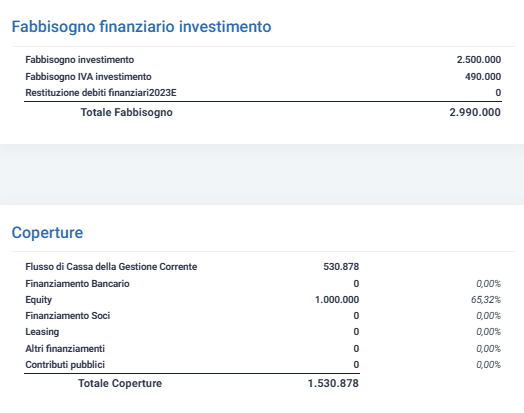Click the Totale Fabbisogno label
The width and height of the screenshot is (524, 413).
(127, 112)
